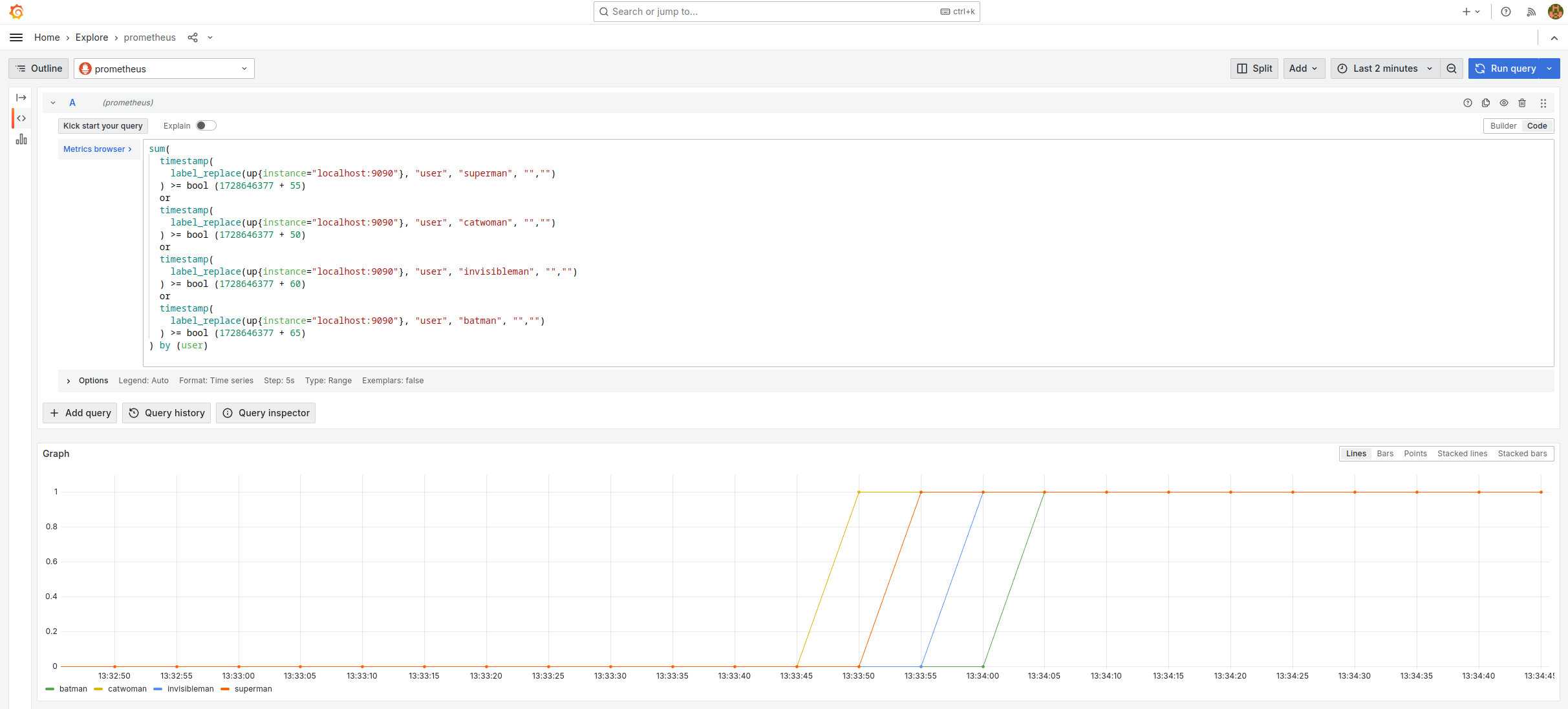The image size is (1568, 709).
Task: Open the help question mark icon
Action: [x=1506, y=12]
